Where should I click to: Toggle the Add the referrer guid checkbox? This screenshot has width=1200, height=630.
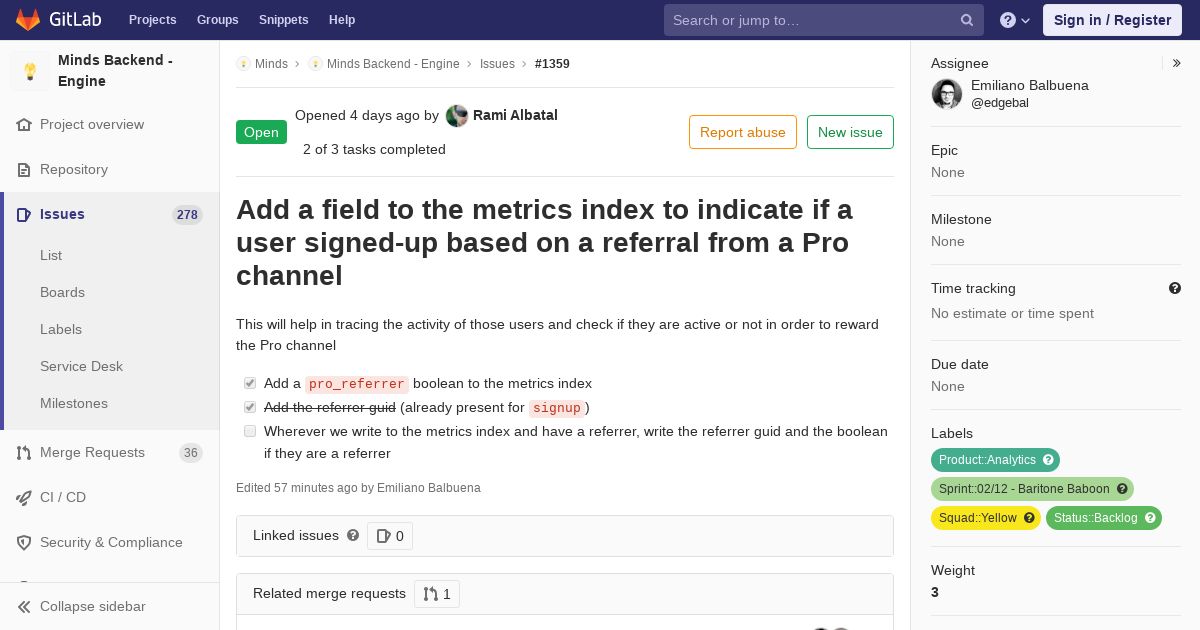click(x=250, y=407)
